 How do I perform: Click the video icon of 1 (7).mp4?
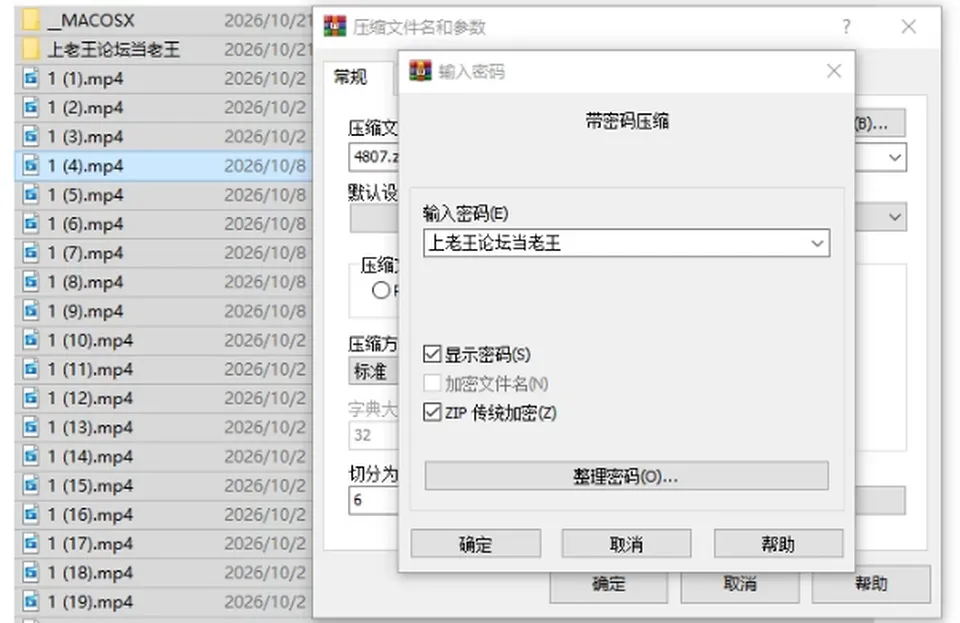[x=31, y=253]
